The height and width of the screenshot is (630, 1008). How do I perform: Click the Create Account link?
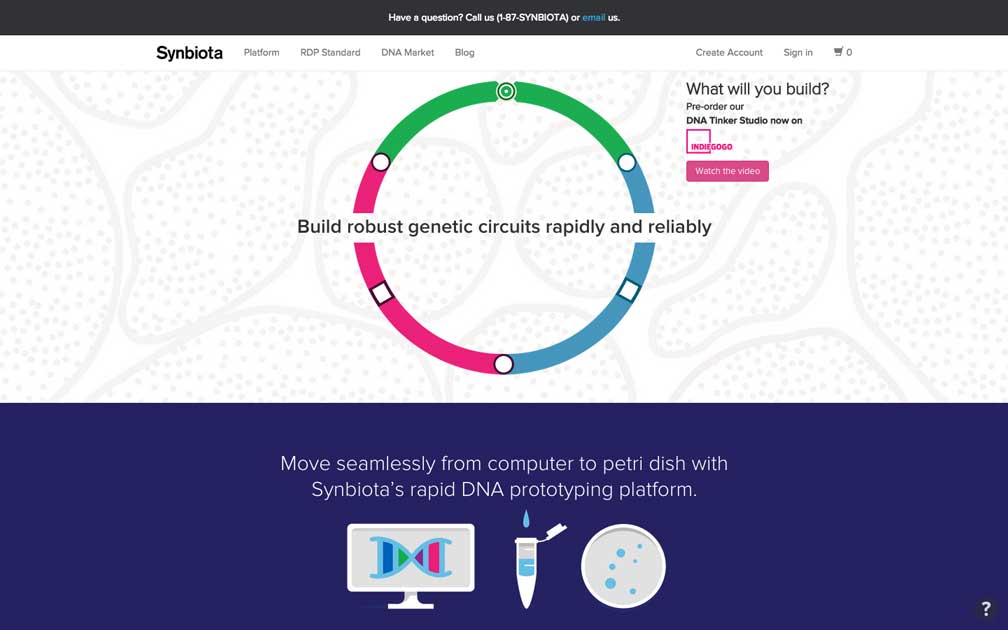pos(729,53)
